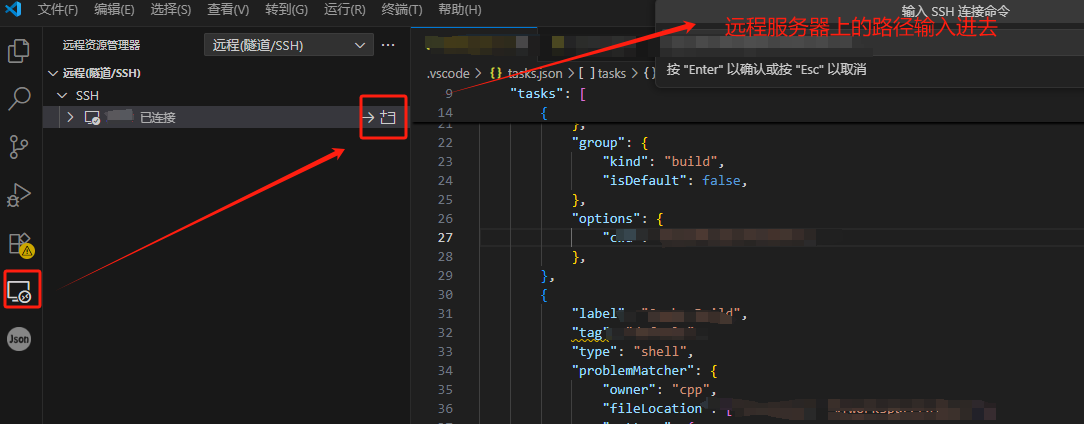The height and width of the screenshot is (424, 1084).
Task: Click the "isDefault": false line
Action: pos(676,181)
